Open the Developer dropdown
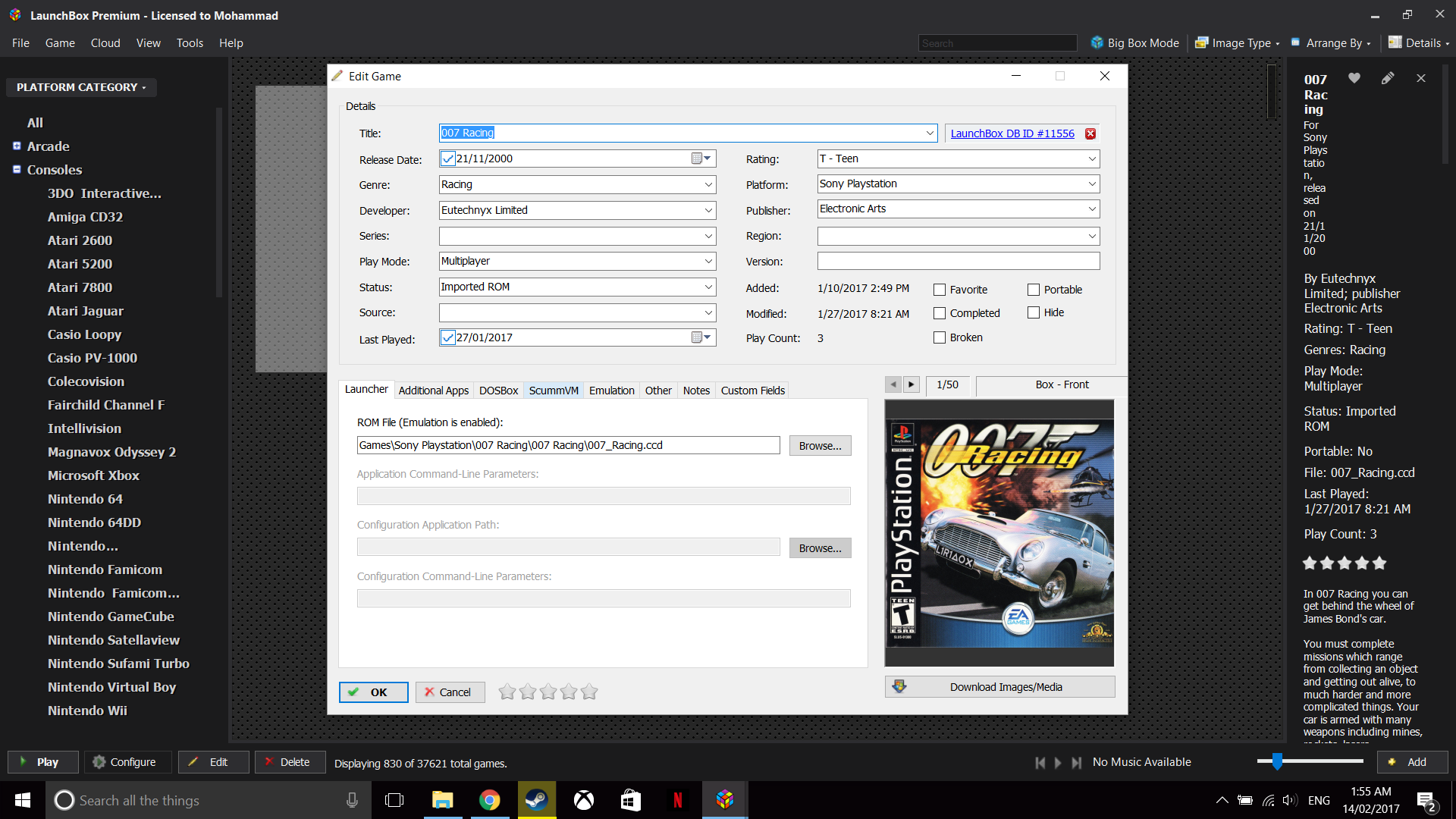Image resolution: width=1456 pixels, height=819 pixels. tap(708, 210)
